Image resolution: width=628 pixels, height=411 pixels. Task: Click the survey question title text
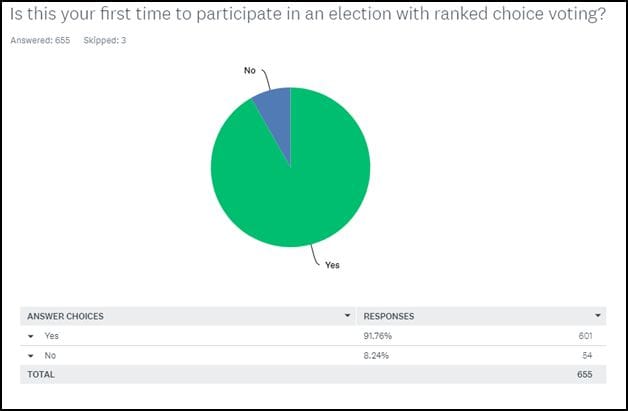pos(308,17)
